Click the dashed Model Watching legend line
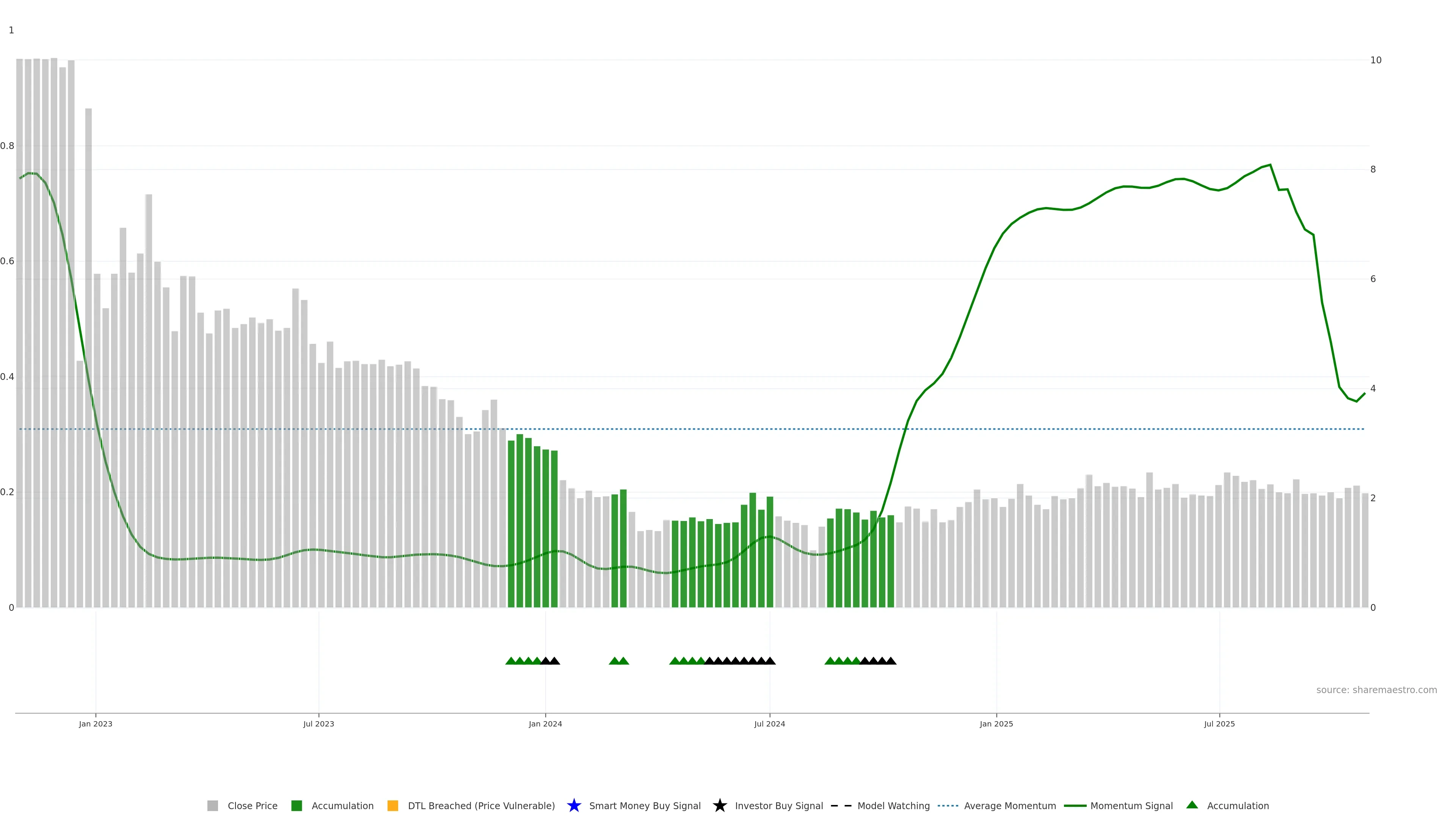The image size is (1456, 819). (x=841, y=805)
